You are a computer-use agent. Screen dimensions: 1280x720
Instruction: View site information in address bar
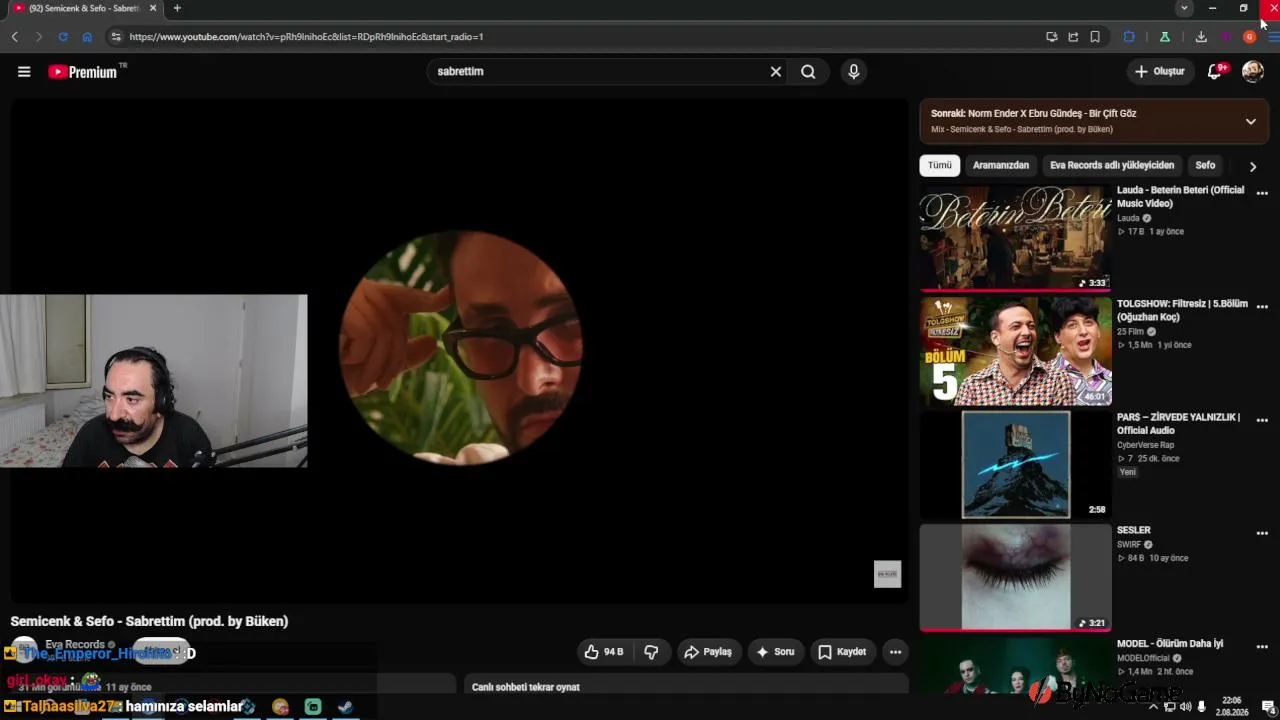[x=116, y=37]
